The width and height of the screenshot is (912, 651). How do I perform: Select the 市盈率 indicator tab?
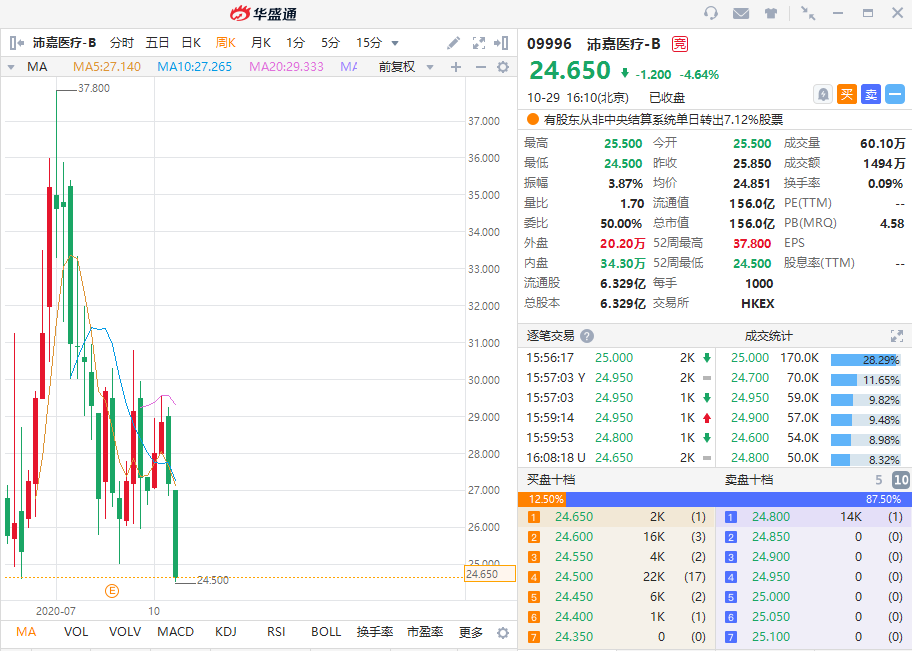425,632
